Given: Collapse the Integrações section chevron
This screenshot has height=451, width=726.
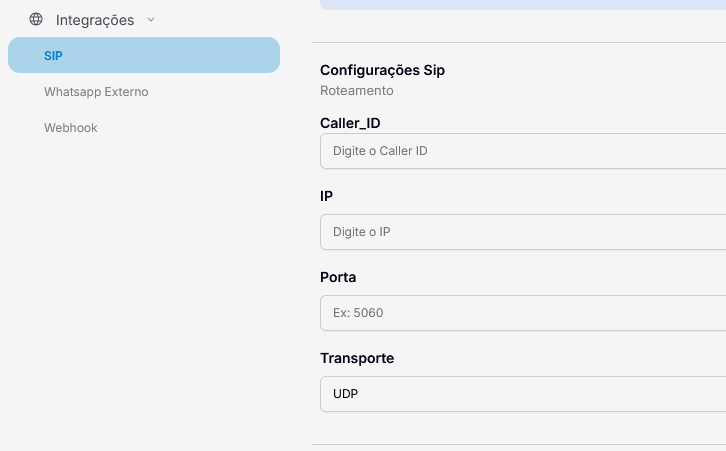Looking at the screenshot, I should click(x=151, y=19).
